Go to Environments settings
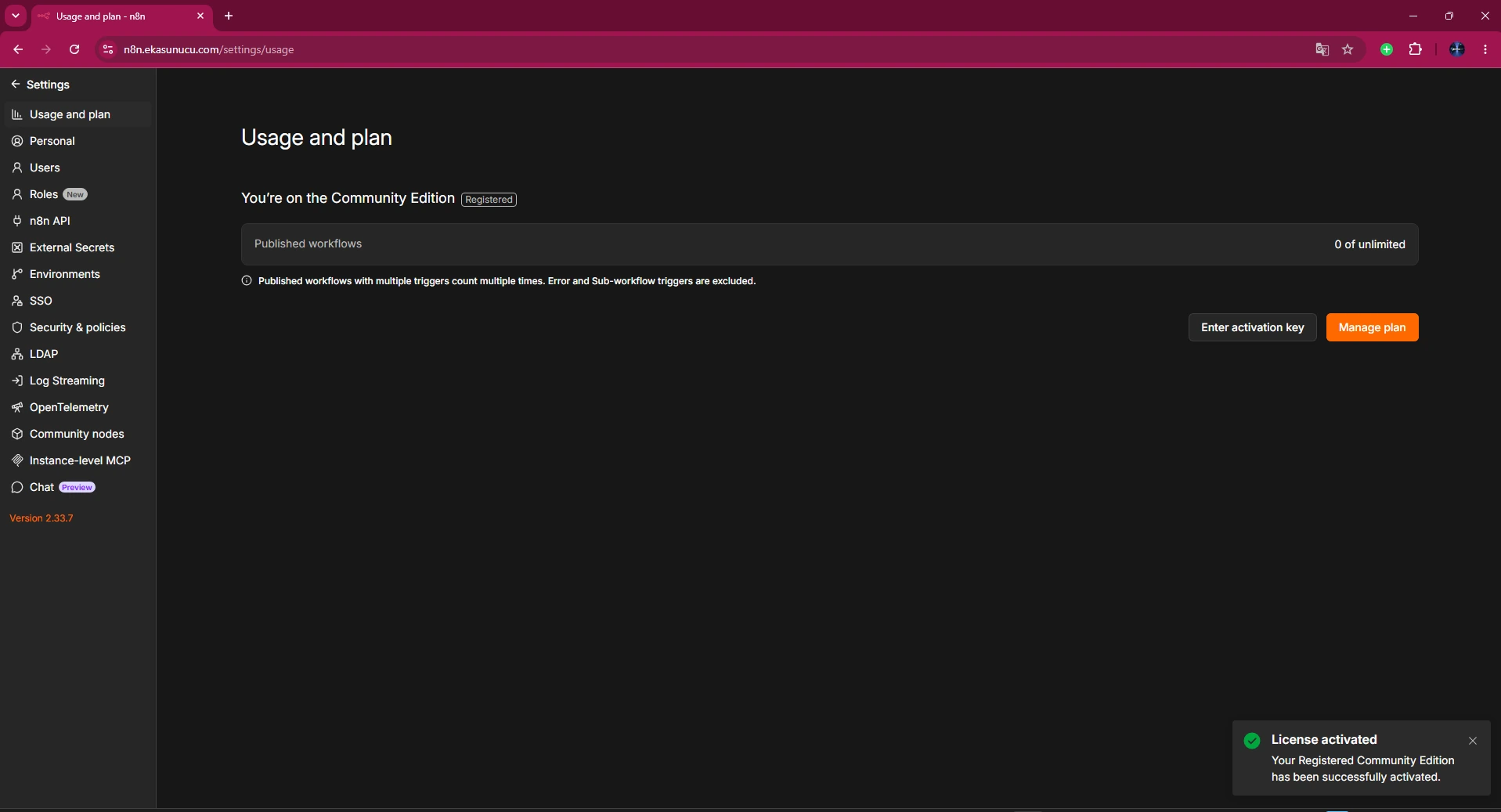Viewport: 1501px width, 812px height. pyautogui.click(x=77, y=274)
